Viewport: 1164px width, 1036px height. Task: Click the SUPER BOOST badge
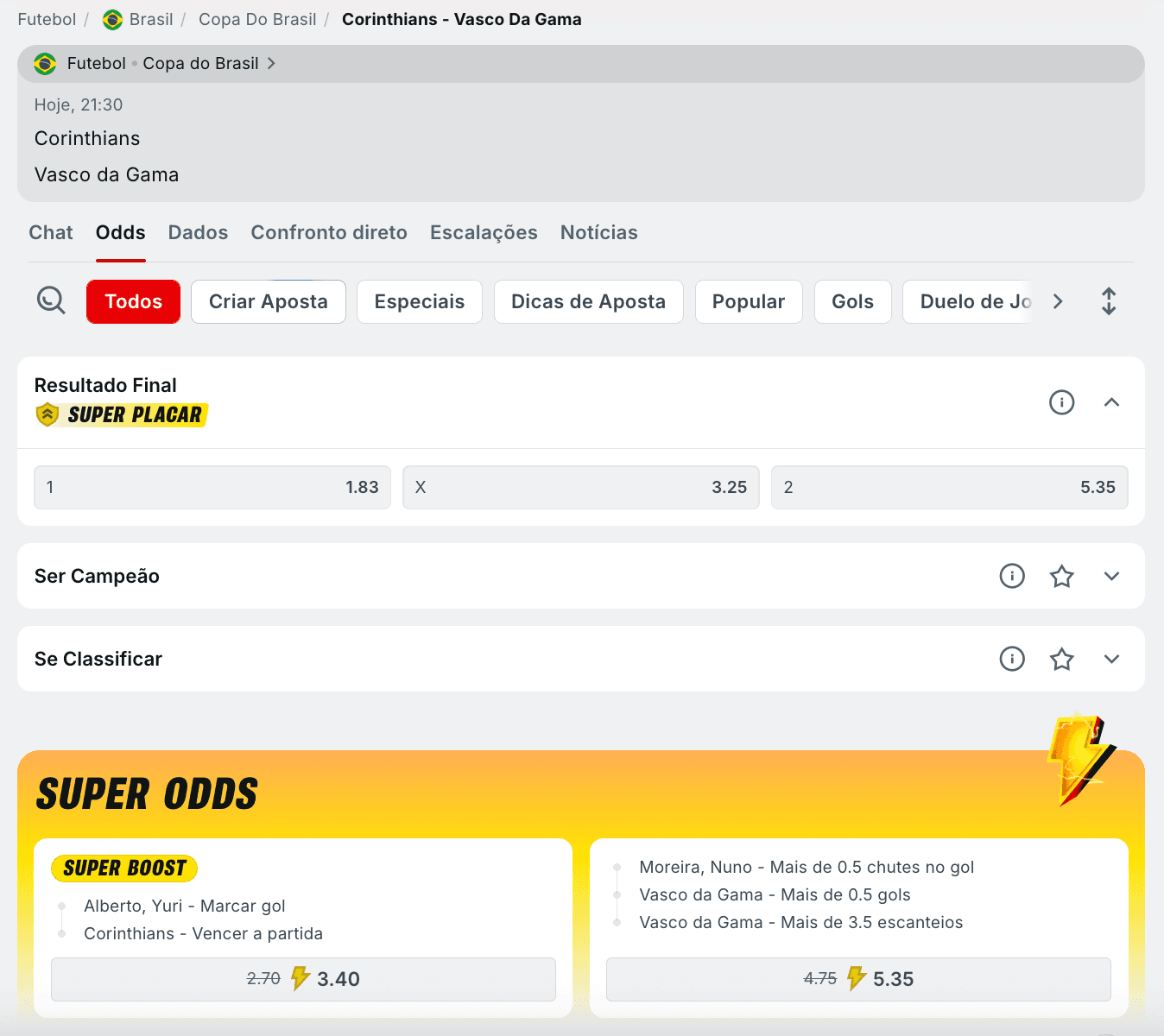[x=124, y=869]
